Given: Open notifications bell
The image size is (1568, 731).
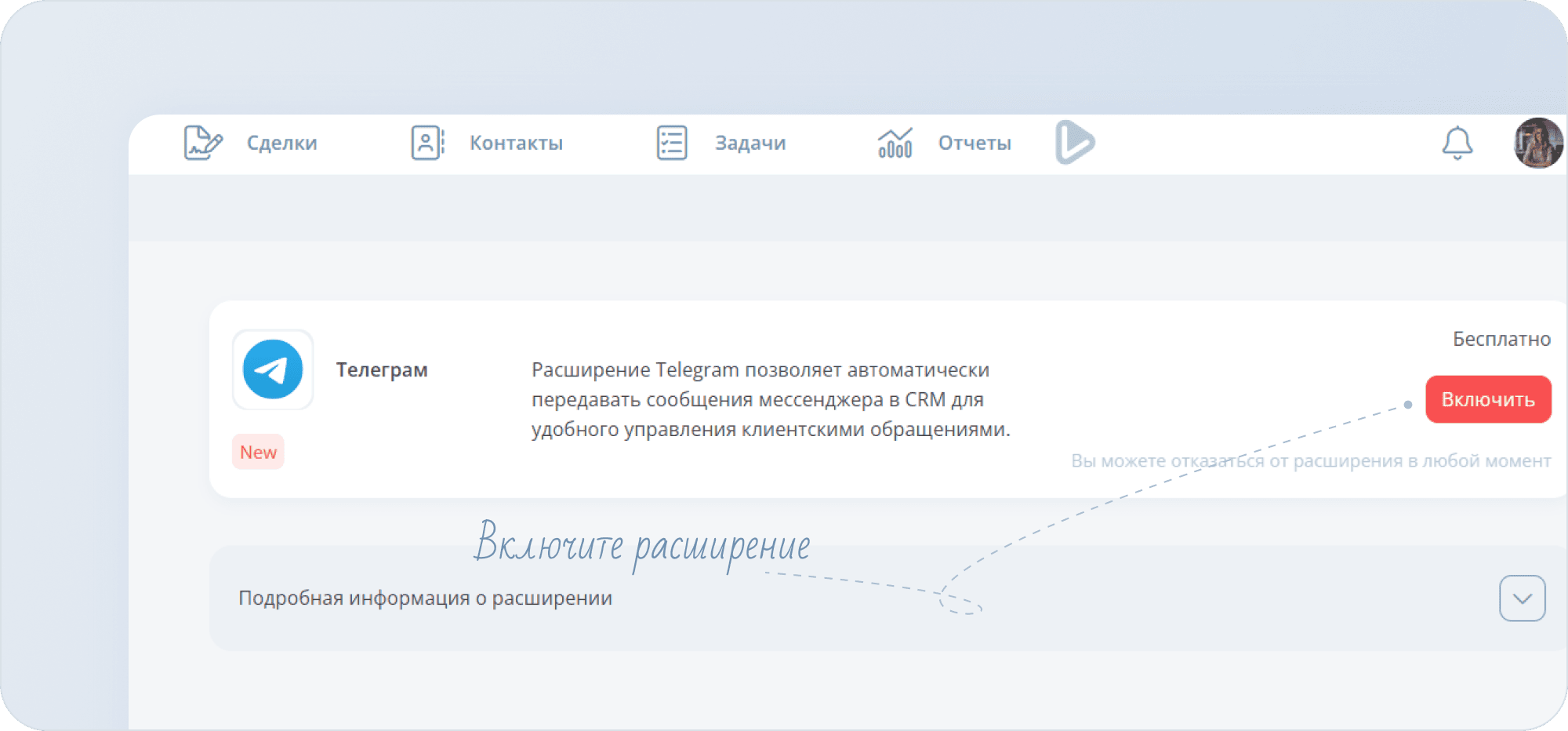Looking at the screenshot, I should [1457, 143].
